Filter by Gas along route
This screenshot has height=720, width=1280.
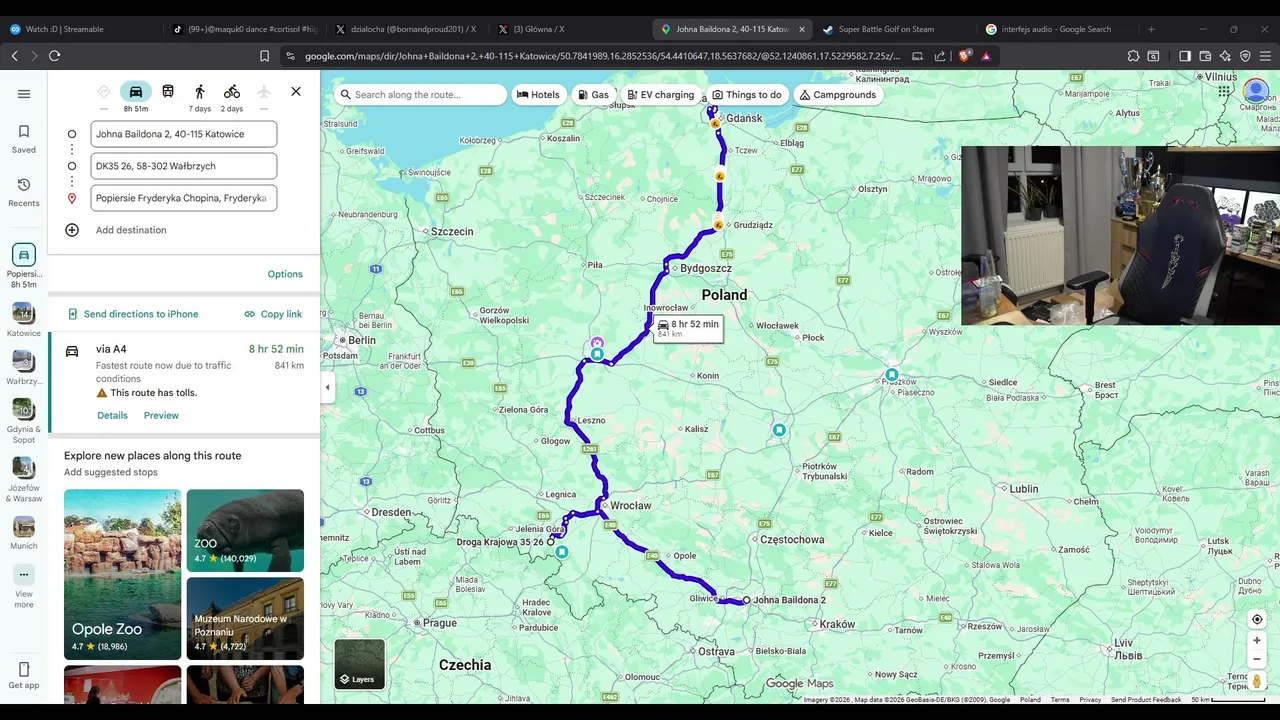[593, 95]
